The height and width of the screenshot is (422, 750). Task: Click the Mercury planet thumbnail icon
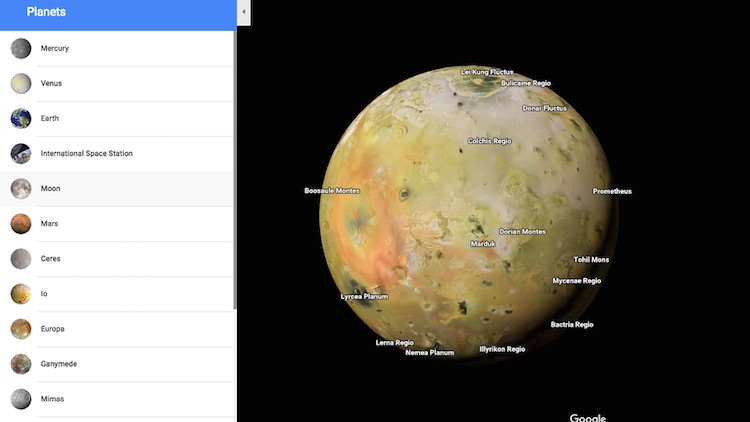21,48
